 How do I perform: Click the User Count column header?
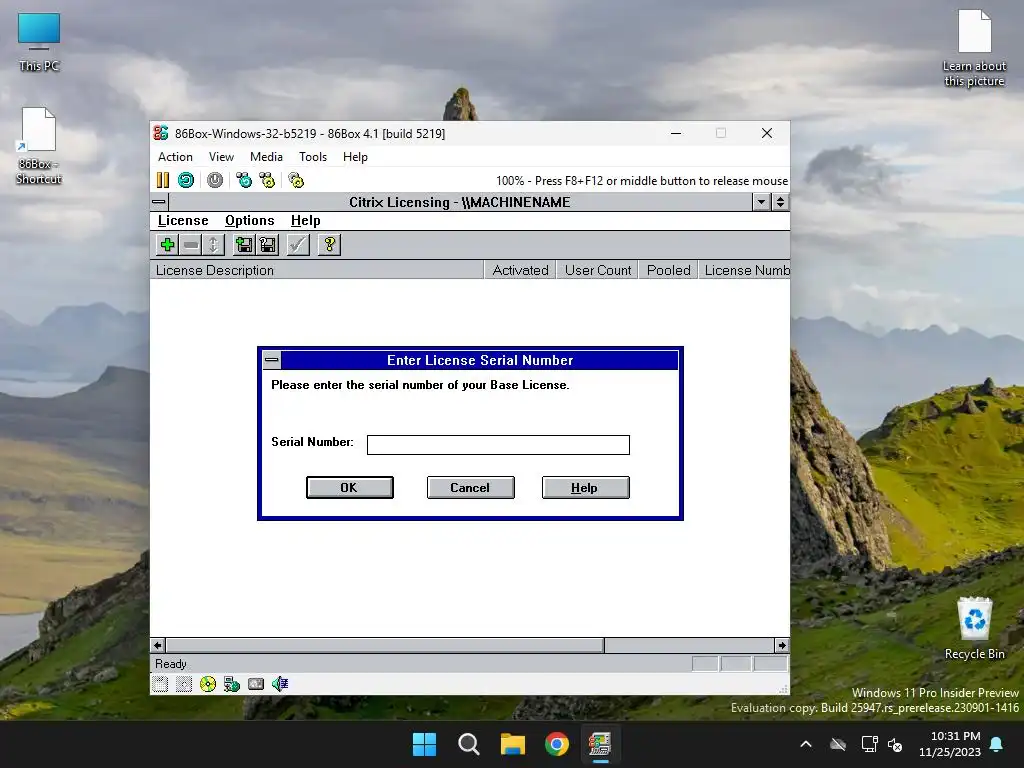pos(598,270)
